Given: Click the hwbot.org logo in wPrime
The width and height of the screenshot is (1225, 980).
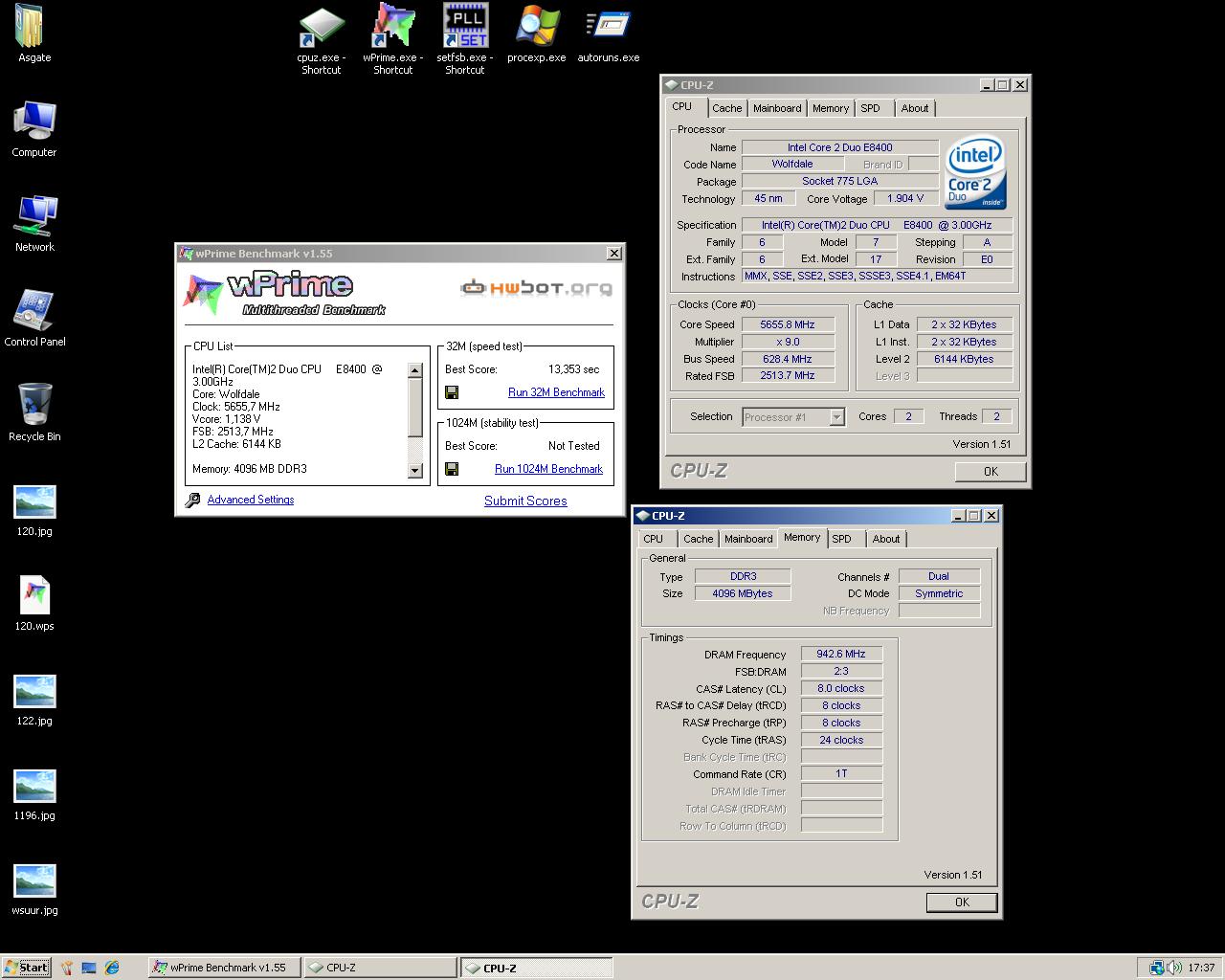Looking at the screenshot, I should click(535, 287).
